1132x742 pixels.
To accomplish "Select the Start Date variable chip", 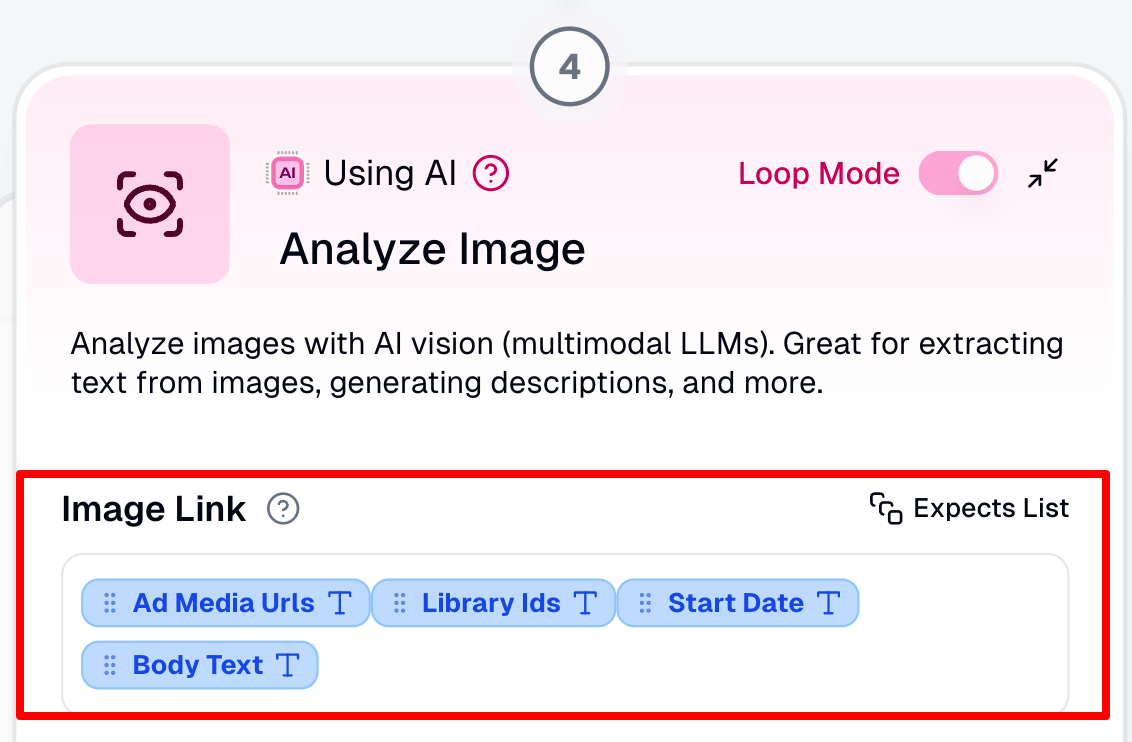I will pyautogui.click(x=738, y=603).
